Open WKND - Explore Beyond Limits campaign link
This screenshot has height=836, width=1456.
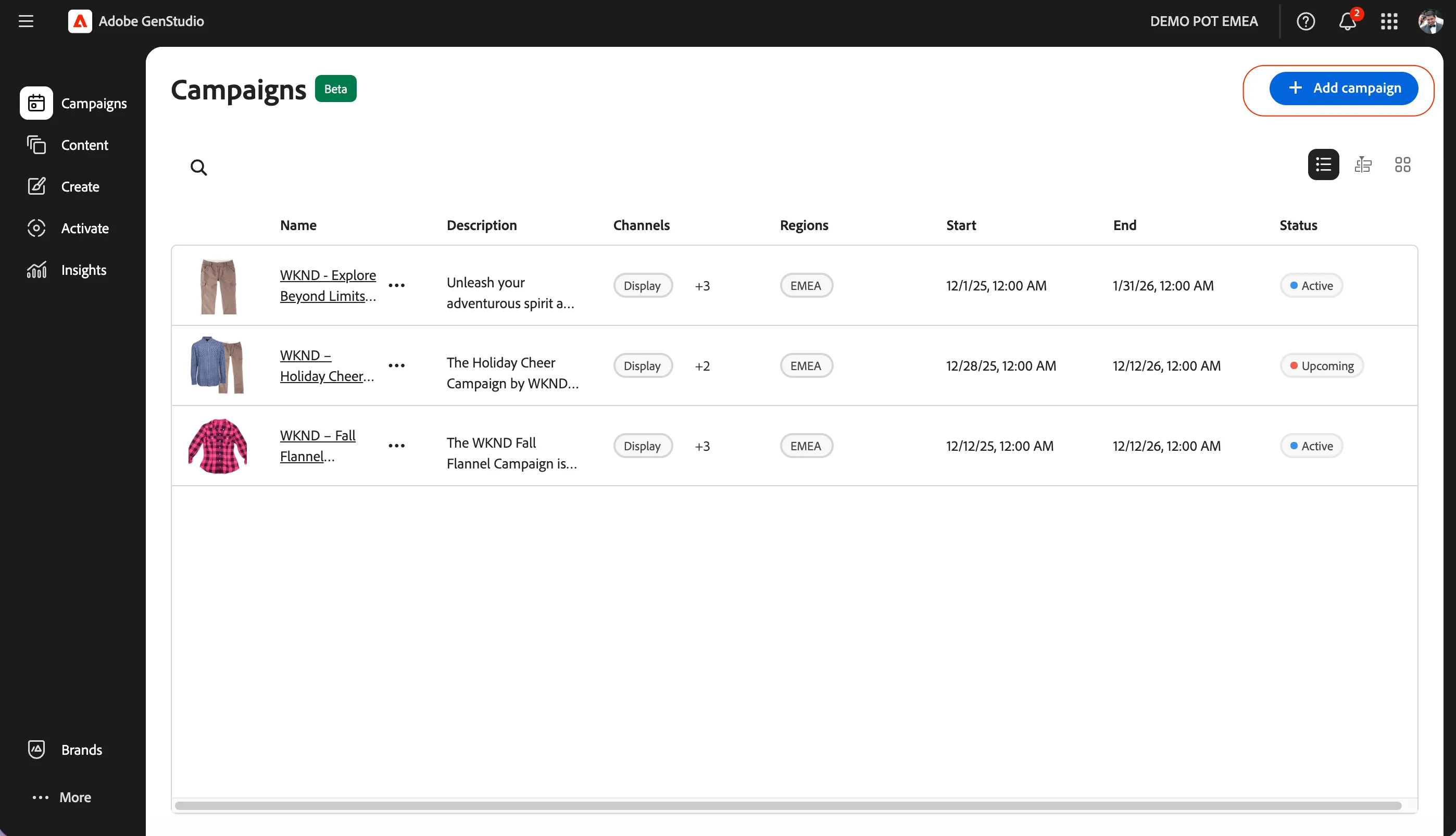(328, 285)
